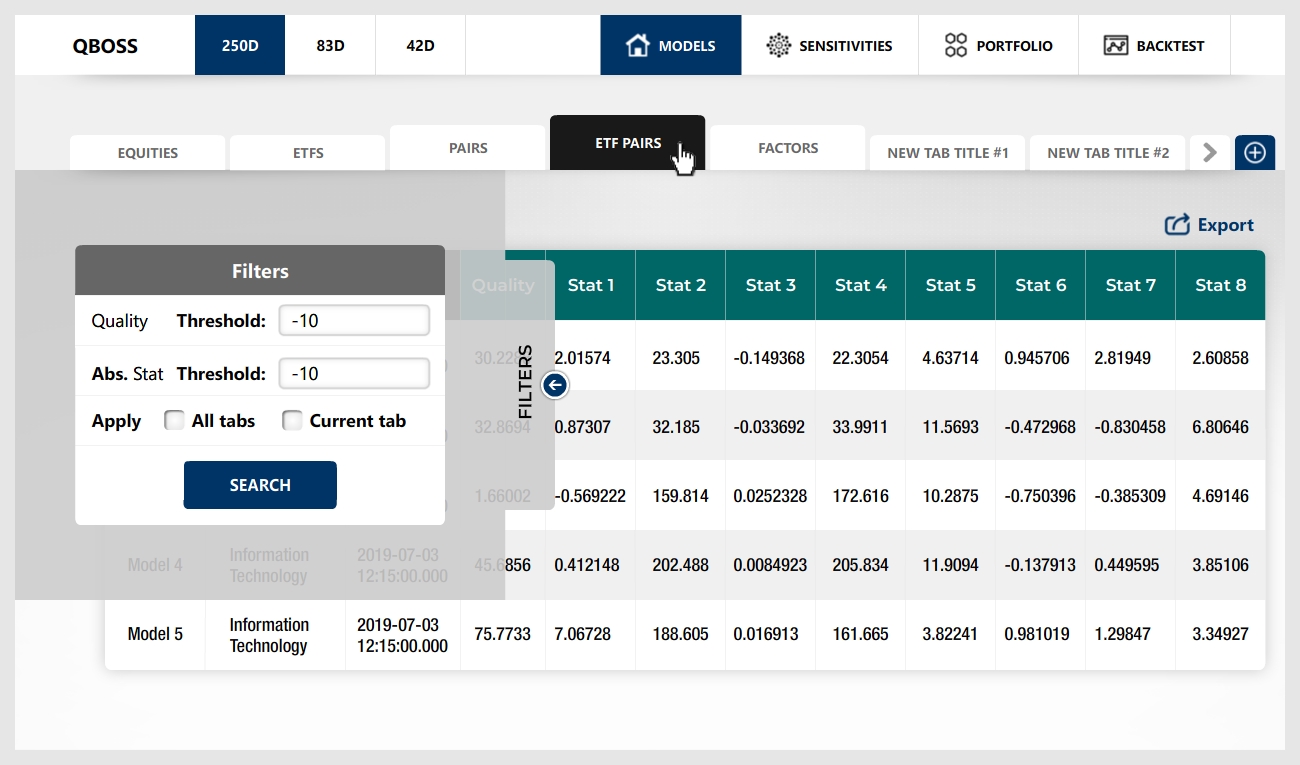
Task: Click the Models home icon
Action: (x=637, y=45)
